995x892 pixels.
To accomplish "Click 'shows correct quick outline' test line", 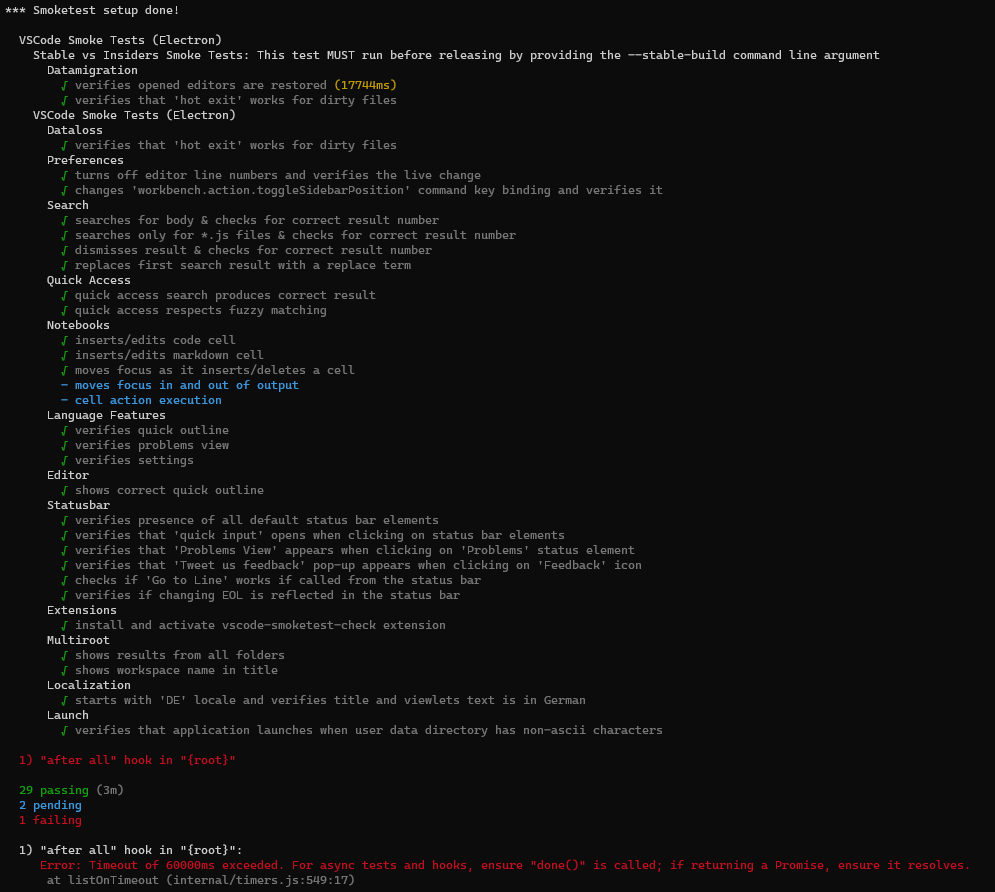I will [162, 490].
